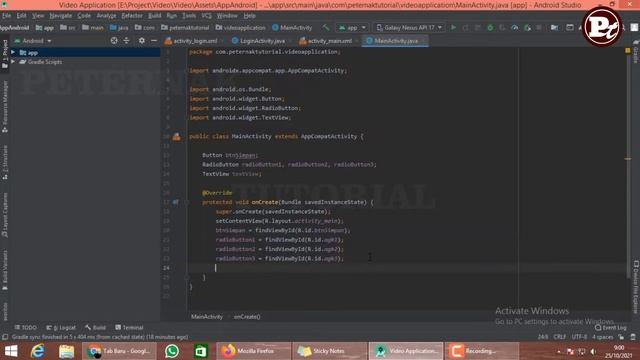Screen dimensions: 640x360
Task: Click the MainActivity breadcrumb at editor bottom
Action: tap(207, 316)
